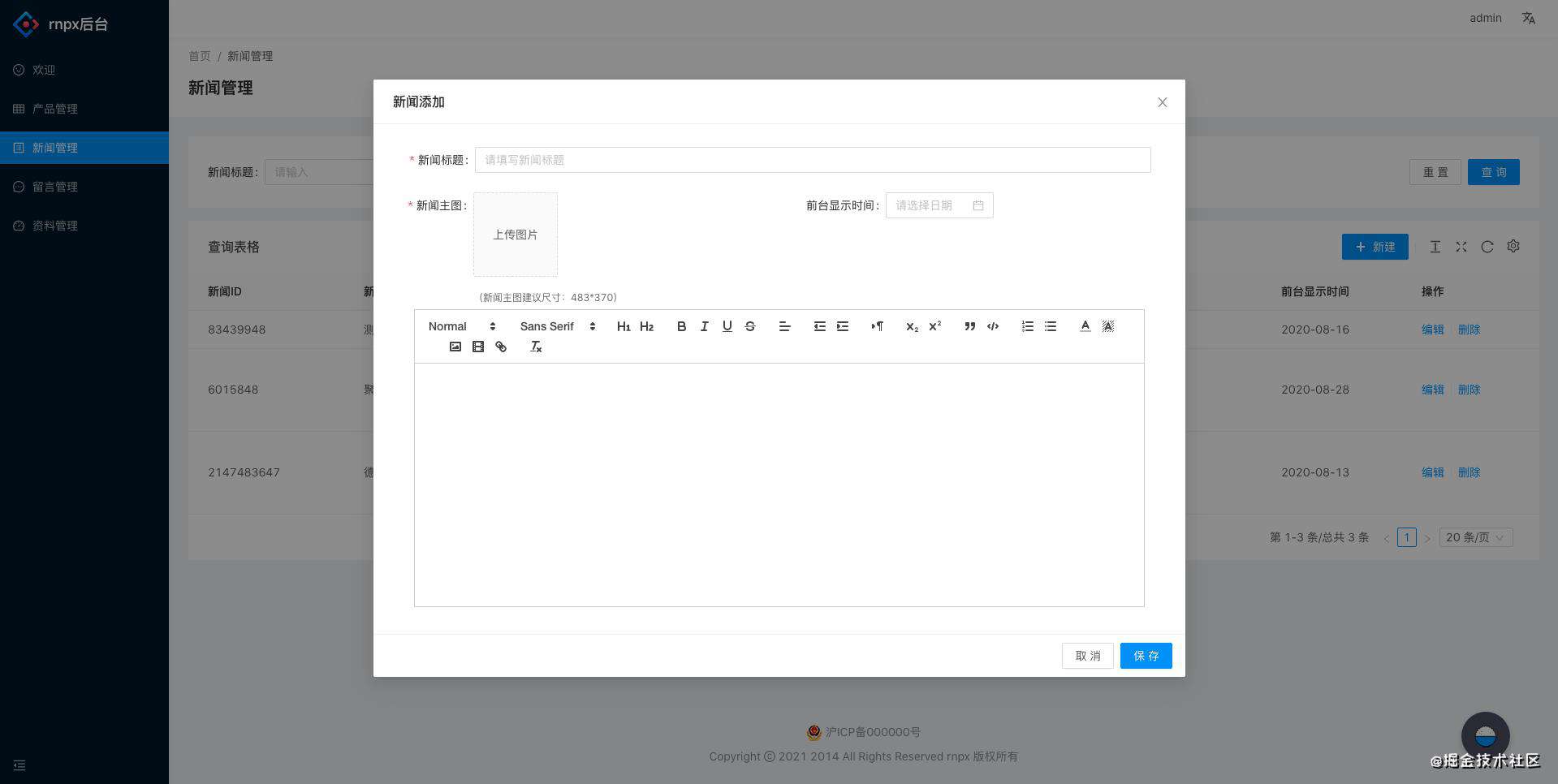Click the 新闻标题 input in the dialog
The height and width of the screenshot is (784, 1558).
(813, 160)
